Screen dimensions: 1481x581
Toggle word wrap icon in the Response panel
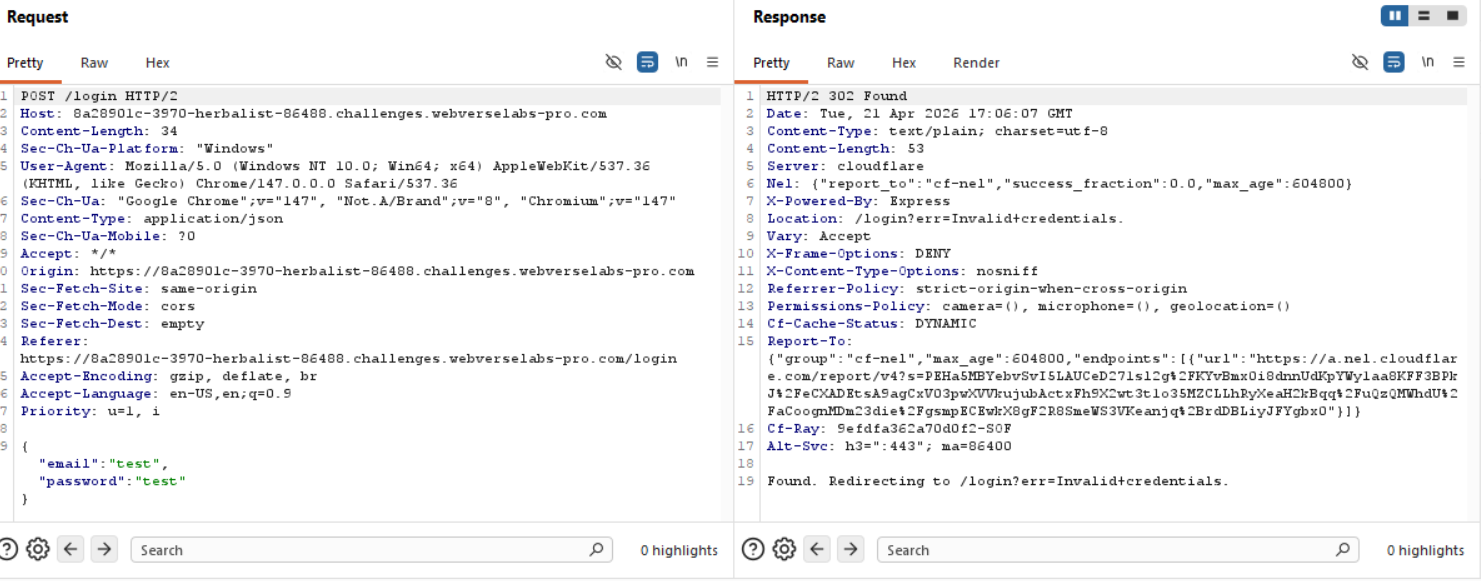(1393, 62)
